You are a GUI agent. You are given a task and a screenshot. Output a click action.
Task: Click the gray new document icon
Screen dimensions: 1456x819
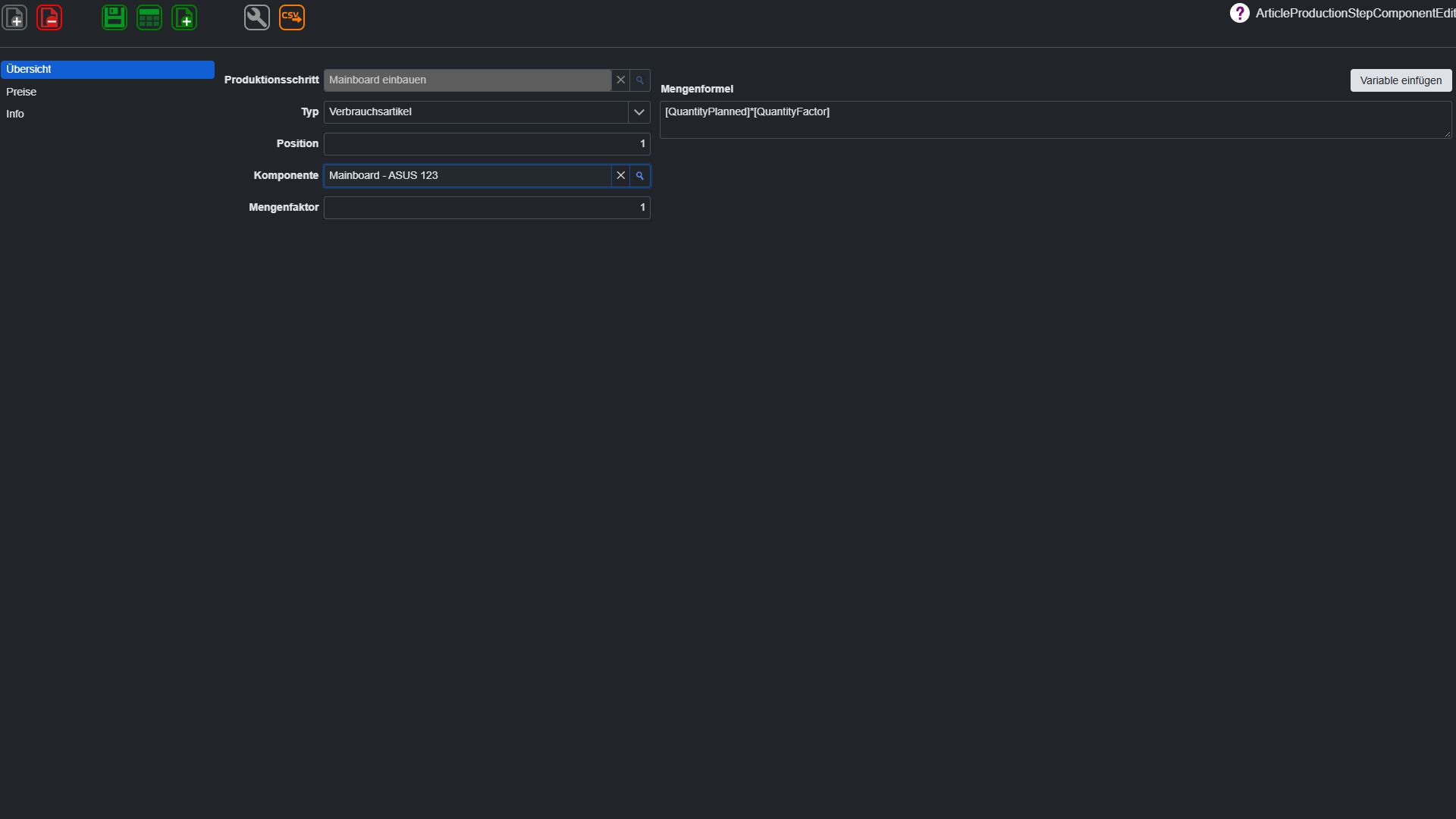15,17
